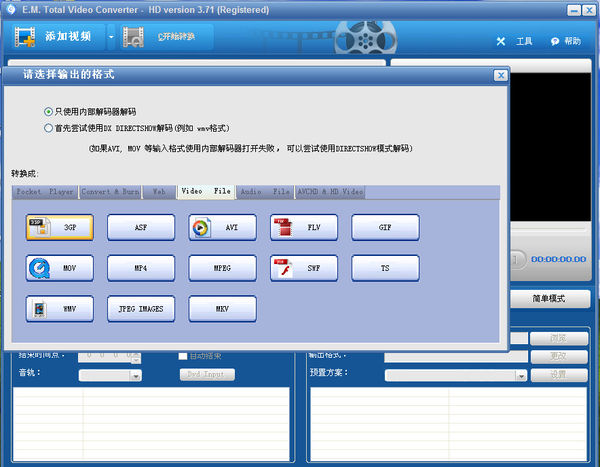
Task: Click the black video preview area
Action: [x=550, y=147]
